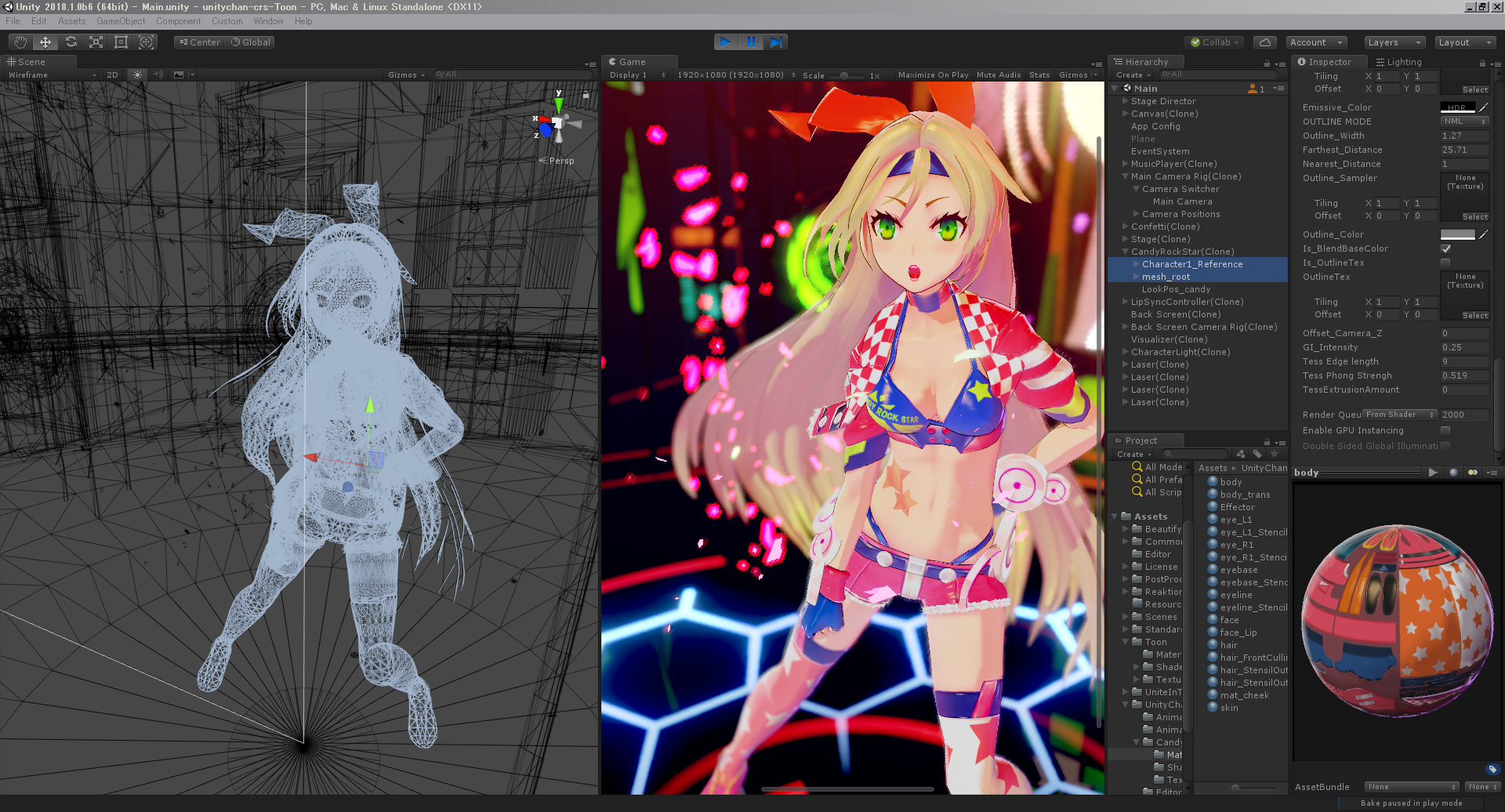Viewport: 1505px width, 812px height.
Task: Expand Stage Director in Hierarchy
Action: pyautogui.click(x=1126, y=101)
